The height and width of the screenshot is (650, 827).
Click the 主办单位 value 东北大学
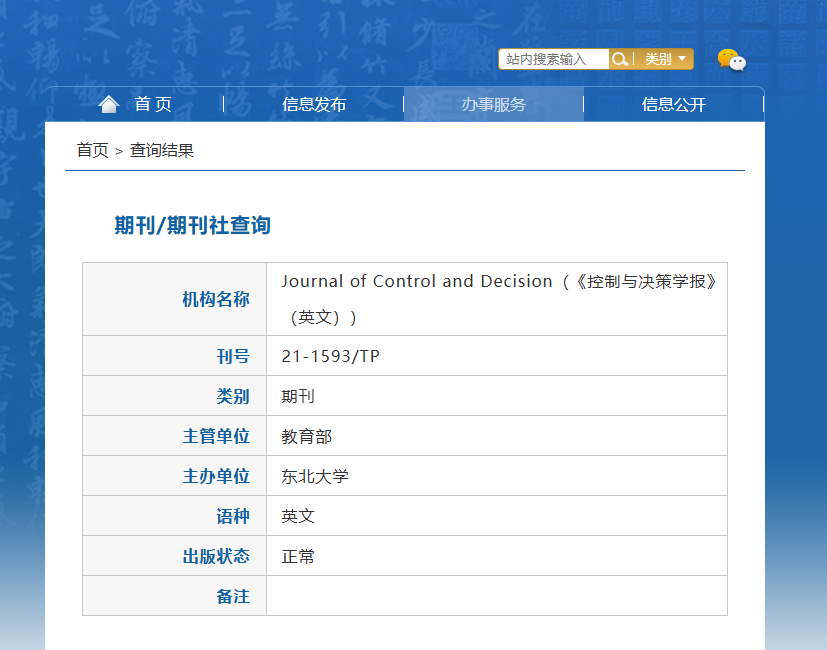[315, 476]
